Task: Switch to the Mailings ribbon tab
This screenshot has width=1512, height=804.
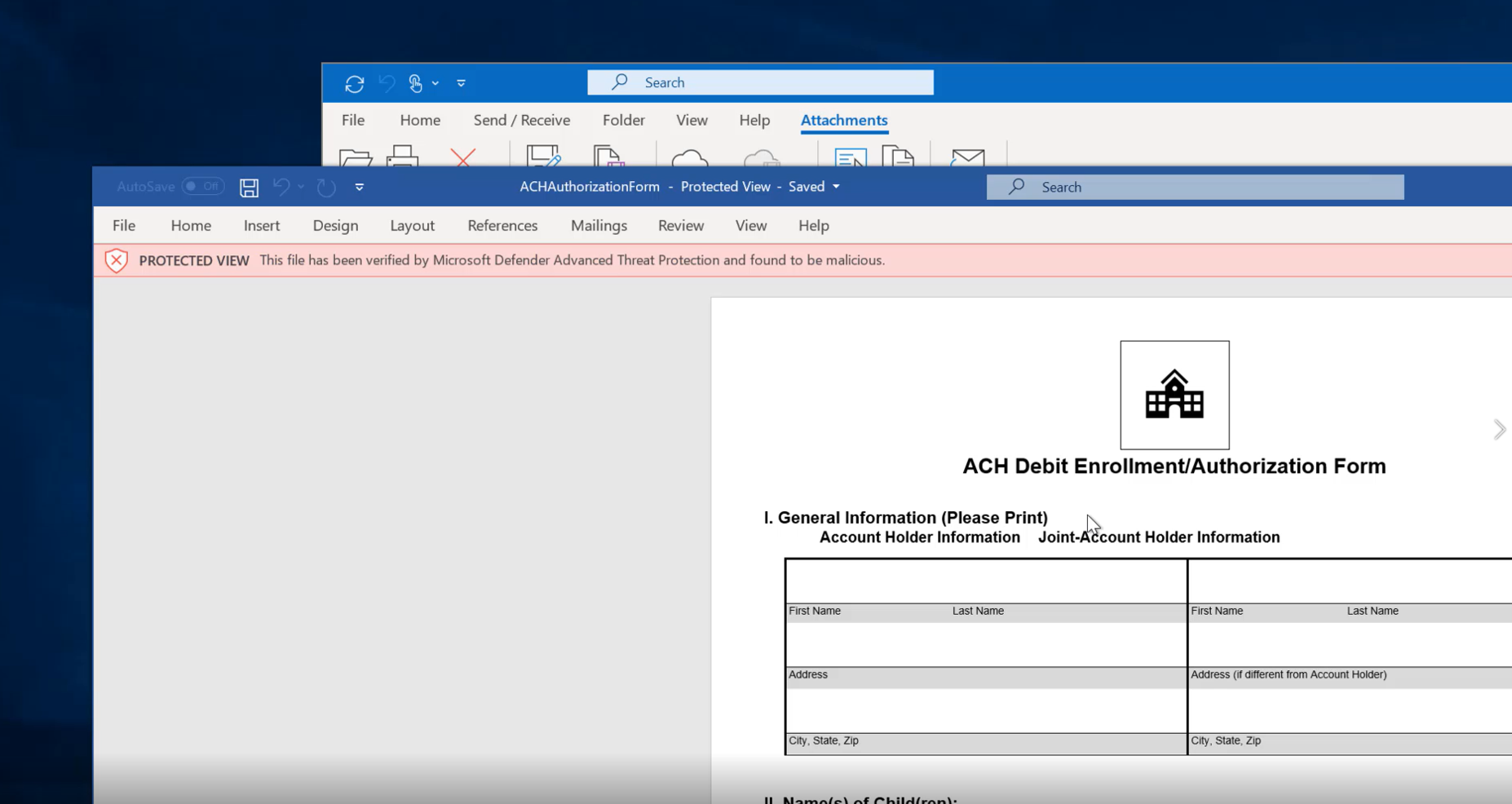Action: tap(598, 225)
